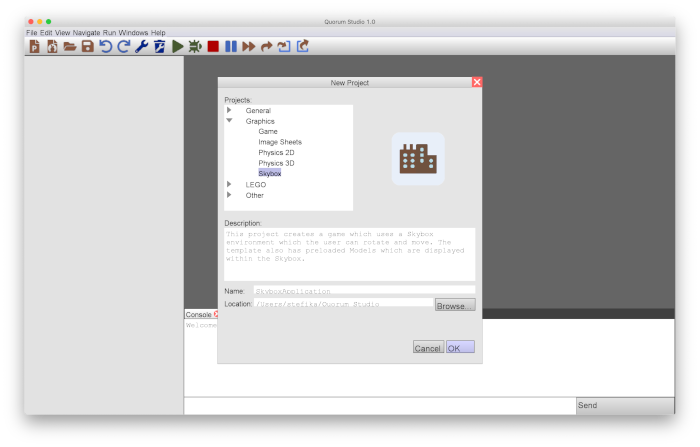The width and height of the screenshot is (700, 447).
Task: Select the Game project template
Action: tap(268, 131)
